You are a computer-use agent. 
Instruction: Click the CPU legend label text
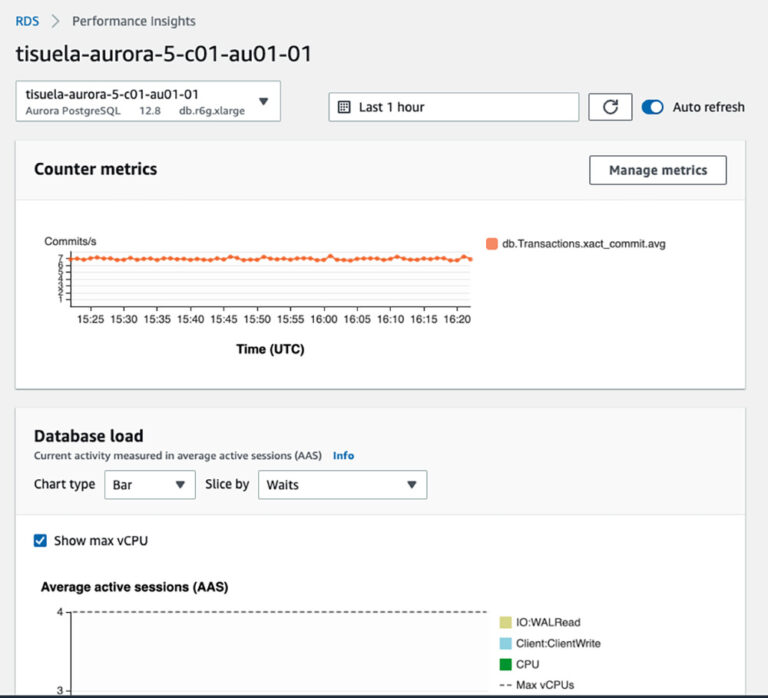pyautogui.click(x=528, y=664)
